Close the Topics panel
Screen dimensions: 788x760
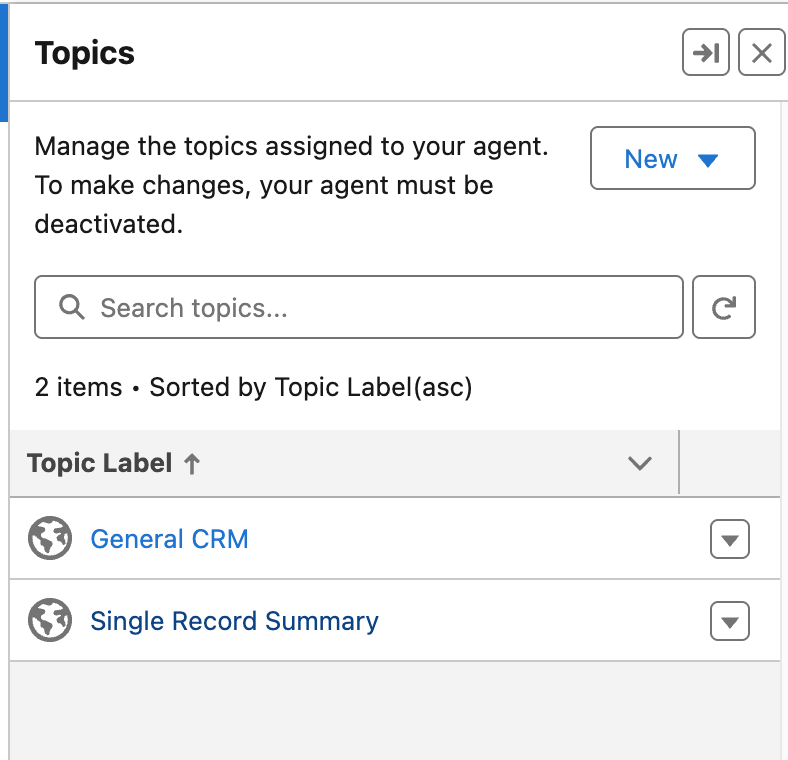(x=761, y=53)
